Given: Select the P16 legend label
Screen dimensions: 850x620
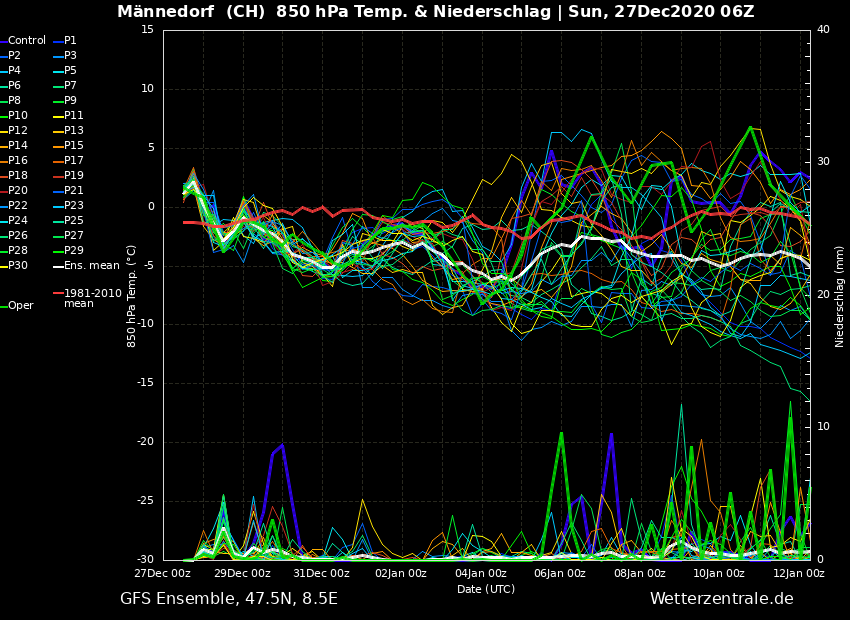Looking at the screenshot, I should 18,161.
